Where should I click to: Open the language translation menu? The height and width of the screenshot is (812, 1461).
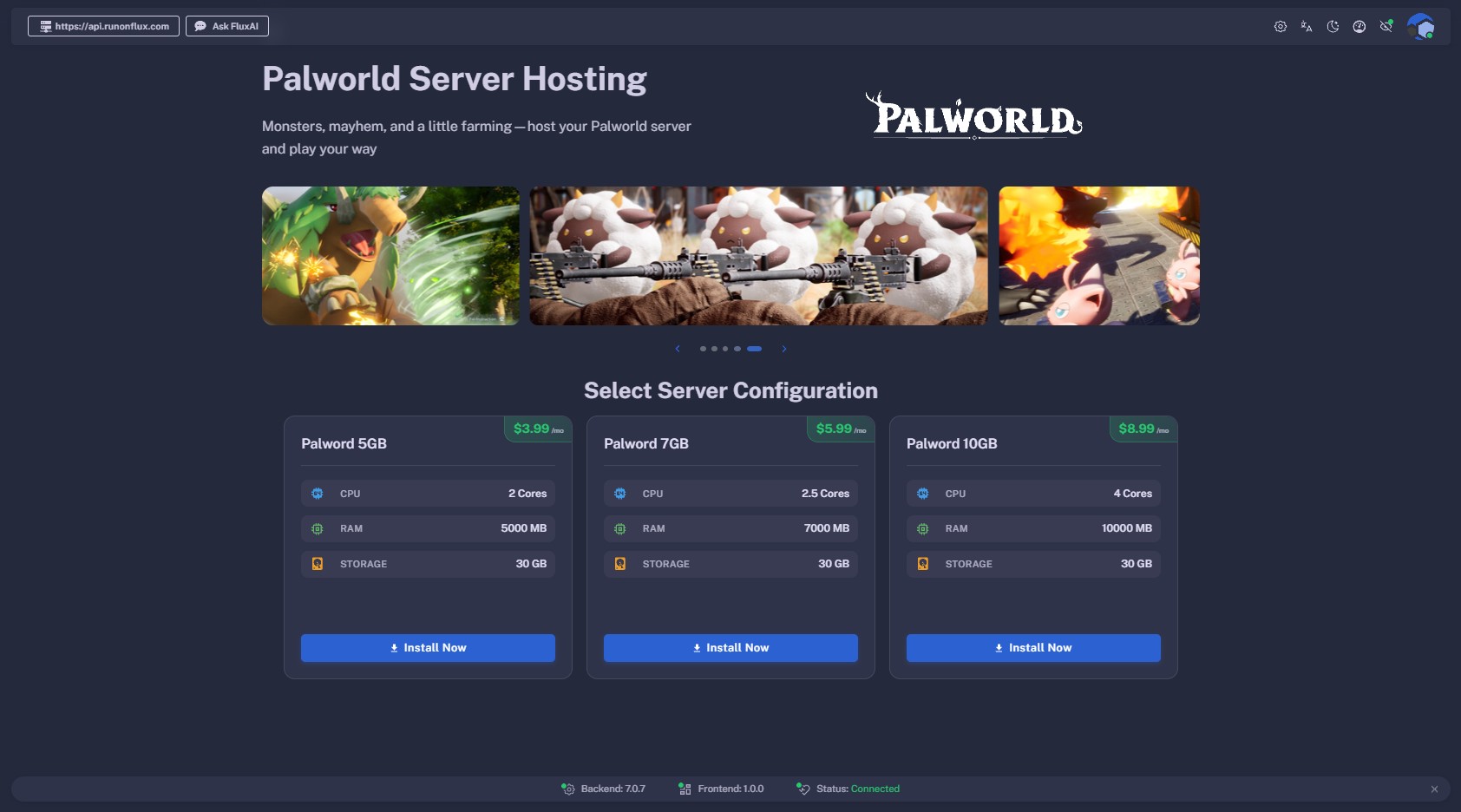tap(1306, 27)
